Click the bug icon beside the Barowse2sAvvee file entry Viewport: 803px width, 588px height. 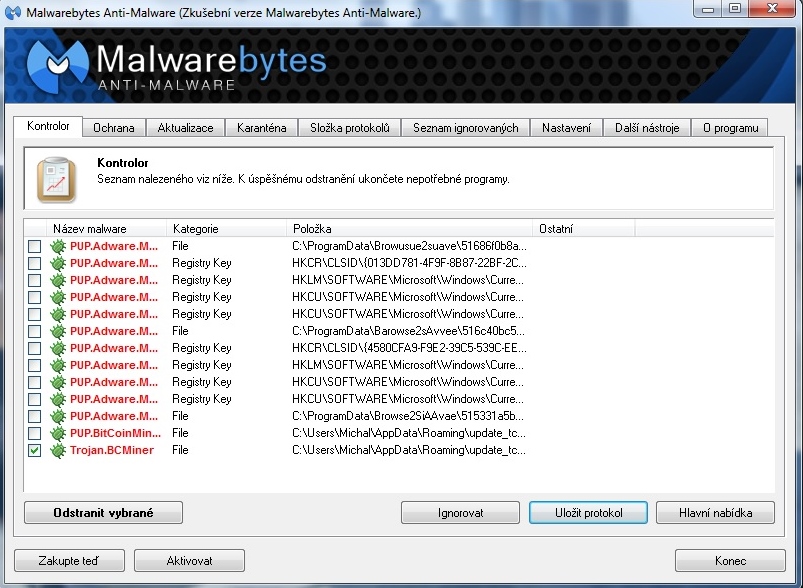coord(58,331)
